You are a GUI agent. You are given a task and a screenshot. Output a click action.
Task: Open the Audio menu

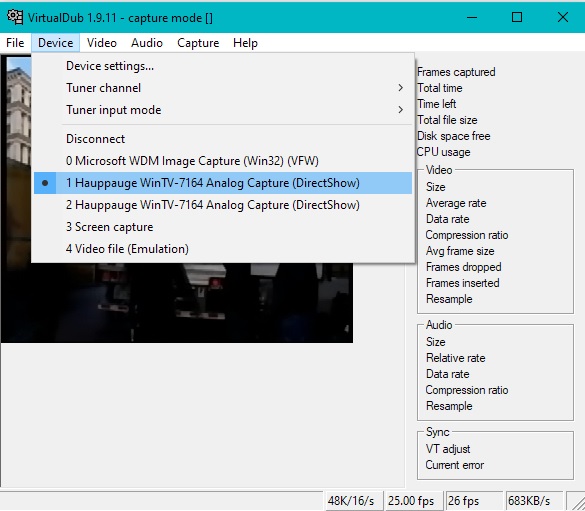click(x=147, y=43)
